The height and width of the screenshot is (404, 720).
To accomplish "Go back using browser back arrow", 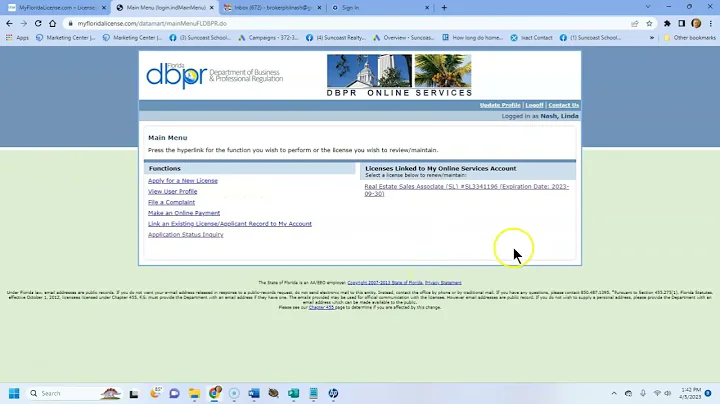I will pyautogui.click(x=9, y=23).
